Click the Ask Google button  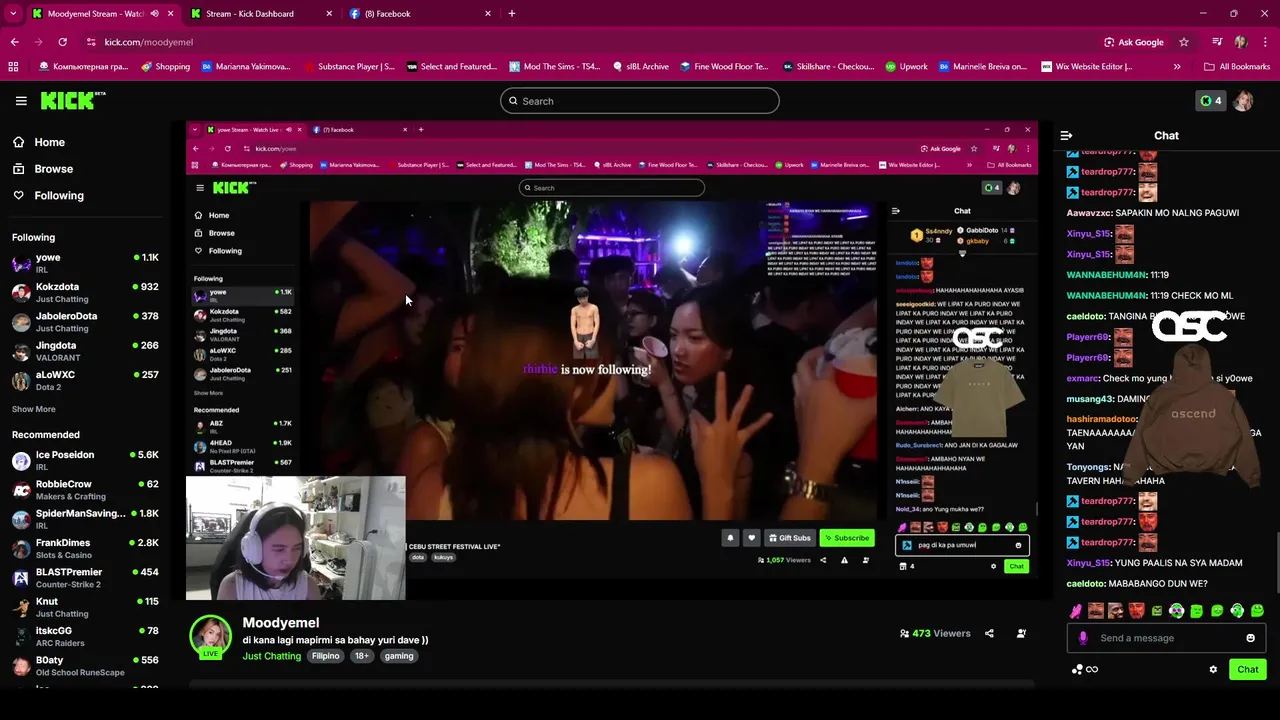point(1133,42)
